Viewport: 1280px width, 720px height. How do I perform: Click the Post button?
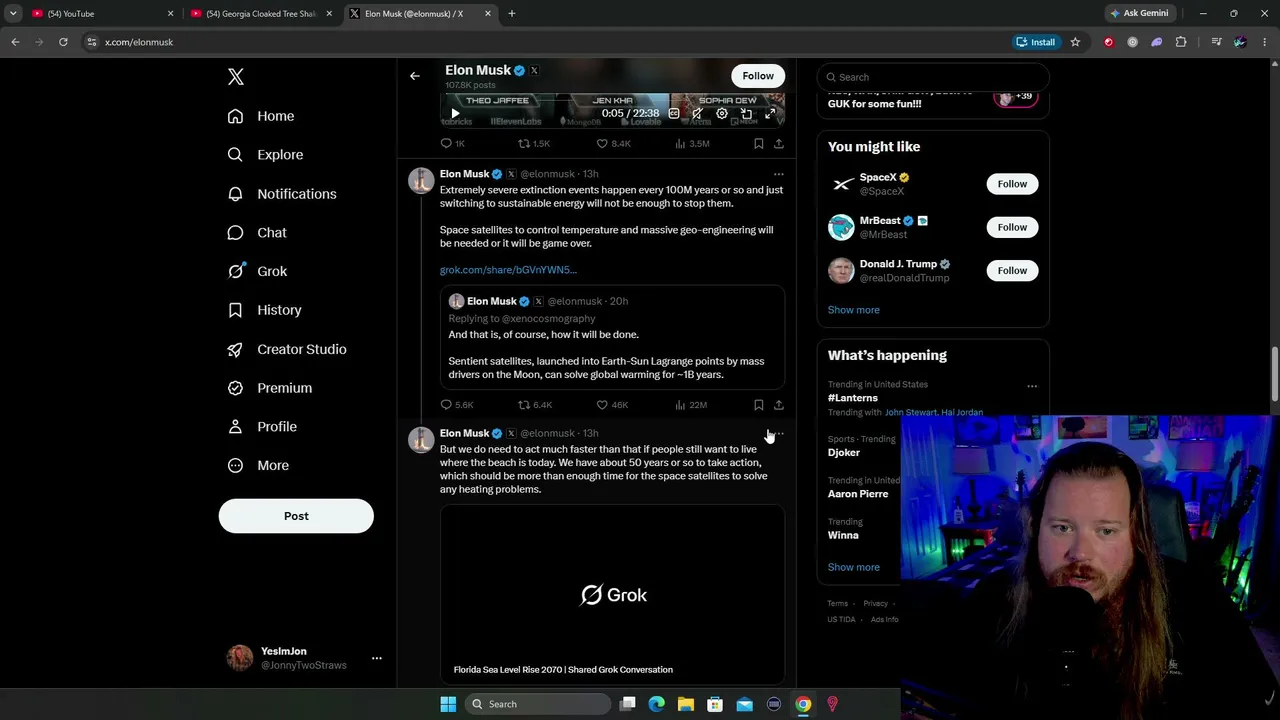pos(296,516)
